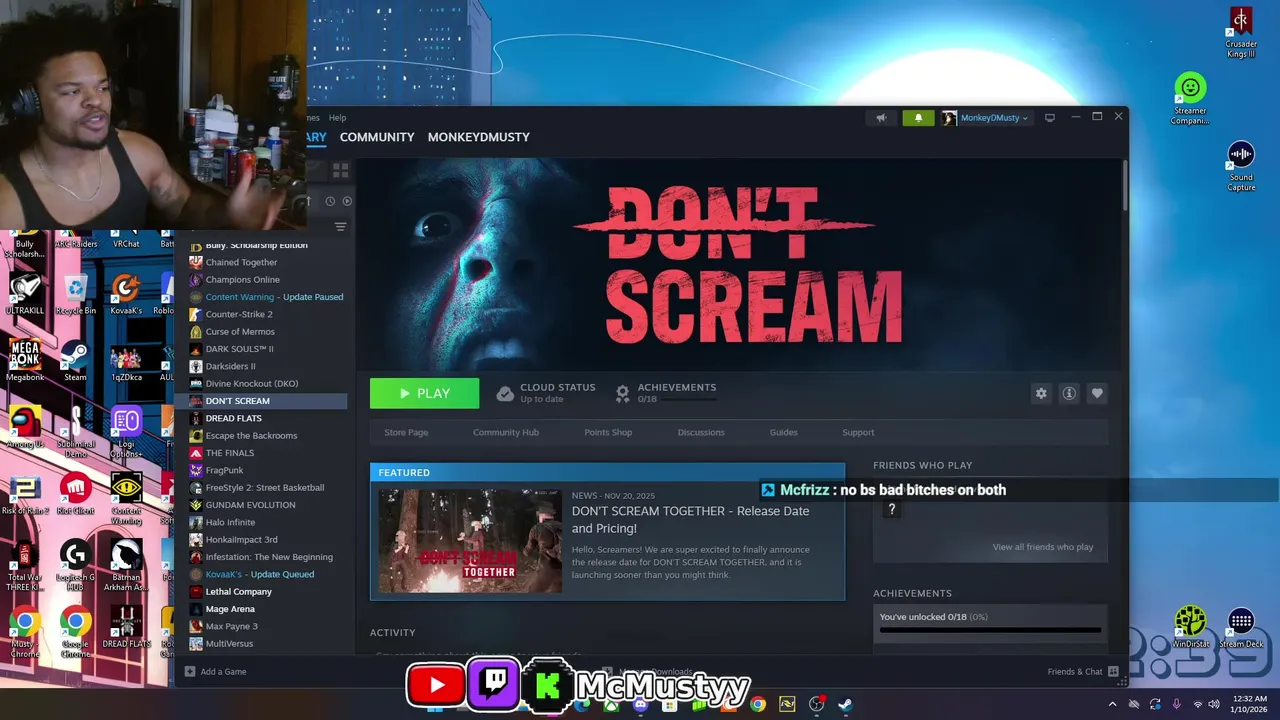1280x720 pixels.
Task: Open Logi Options+ desktop shortcut
Action: (126, 432)
